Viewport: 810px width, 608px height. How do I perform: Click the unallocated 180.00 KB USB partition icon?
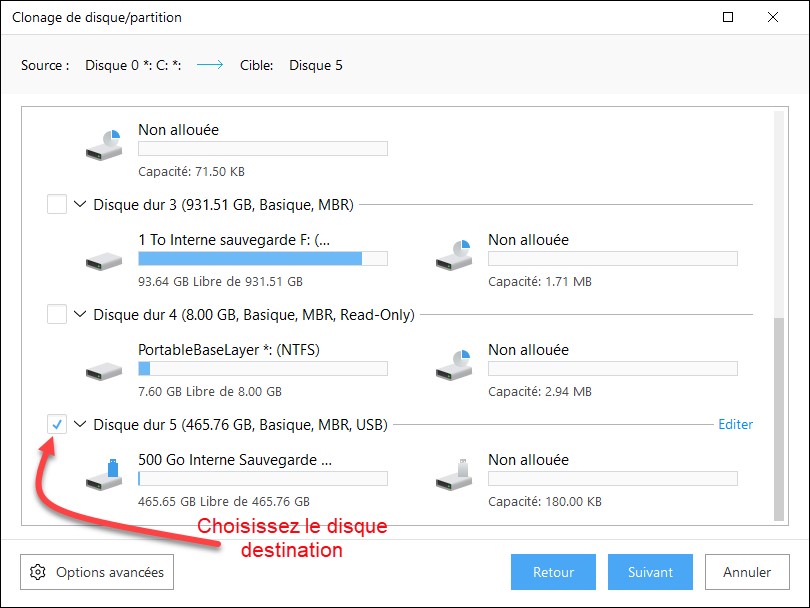pyautogui.click(x=454, y=476)
